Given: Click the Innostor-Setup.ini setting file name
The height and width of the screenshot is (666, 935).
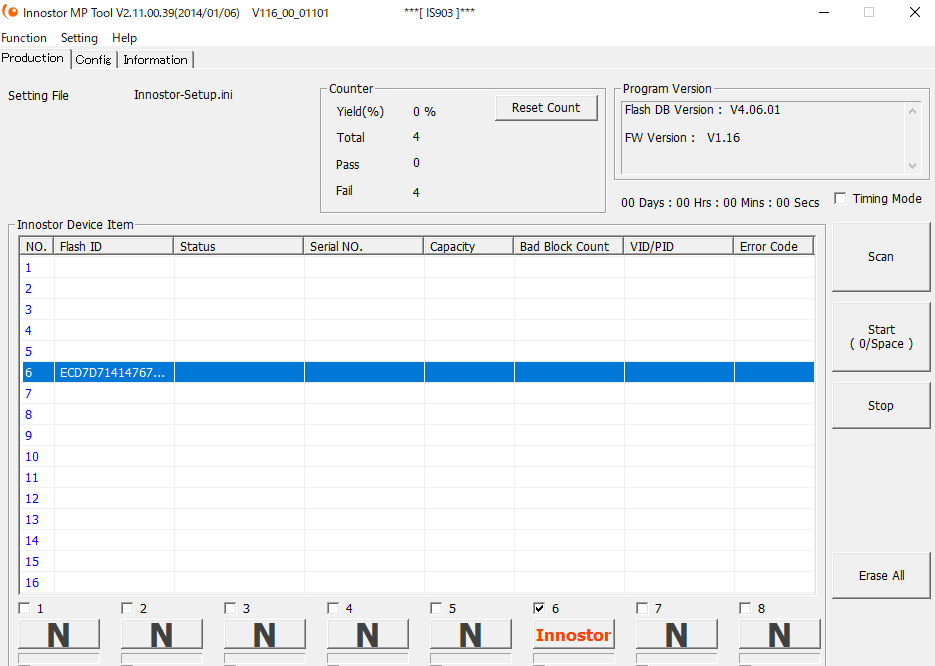Looking at the screenshot, I should (x=183, y=95).
